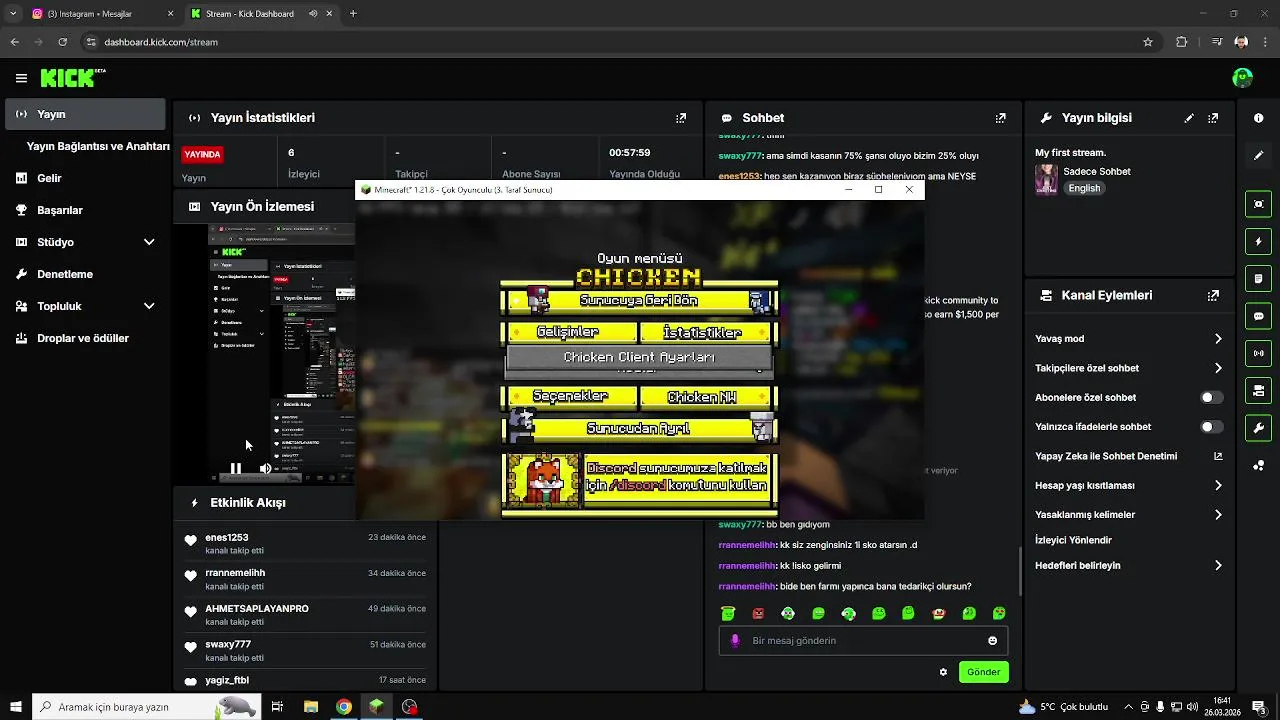Expand the Topluluk sidebar section
1280x720 pixels.
149,306
